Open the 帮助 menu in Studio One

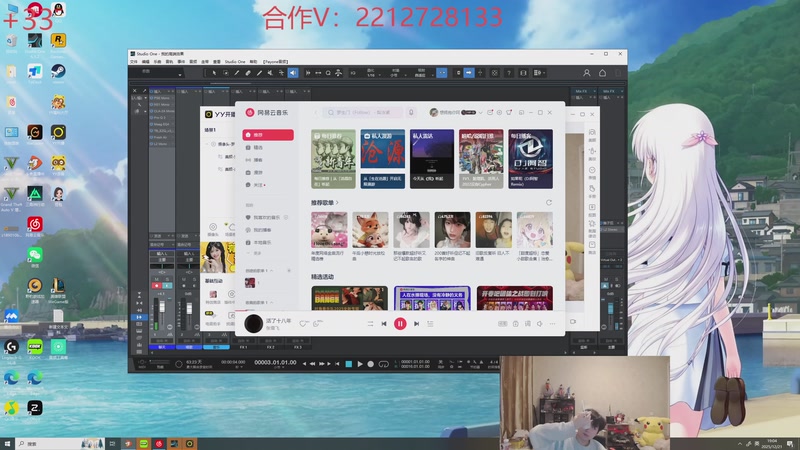[253, 62]
